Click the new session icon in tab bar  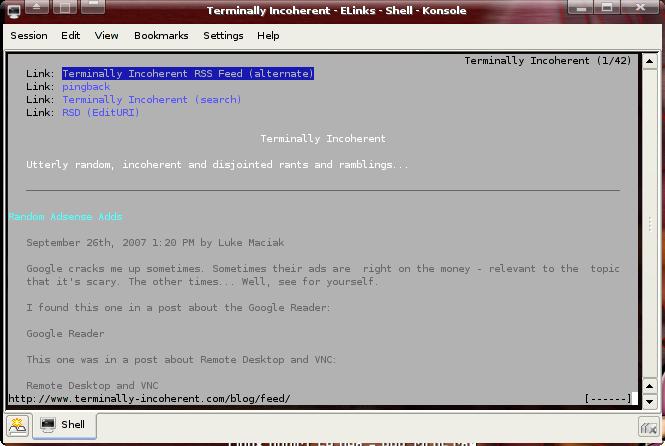18,425
